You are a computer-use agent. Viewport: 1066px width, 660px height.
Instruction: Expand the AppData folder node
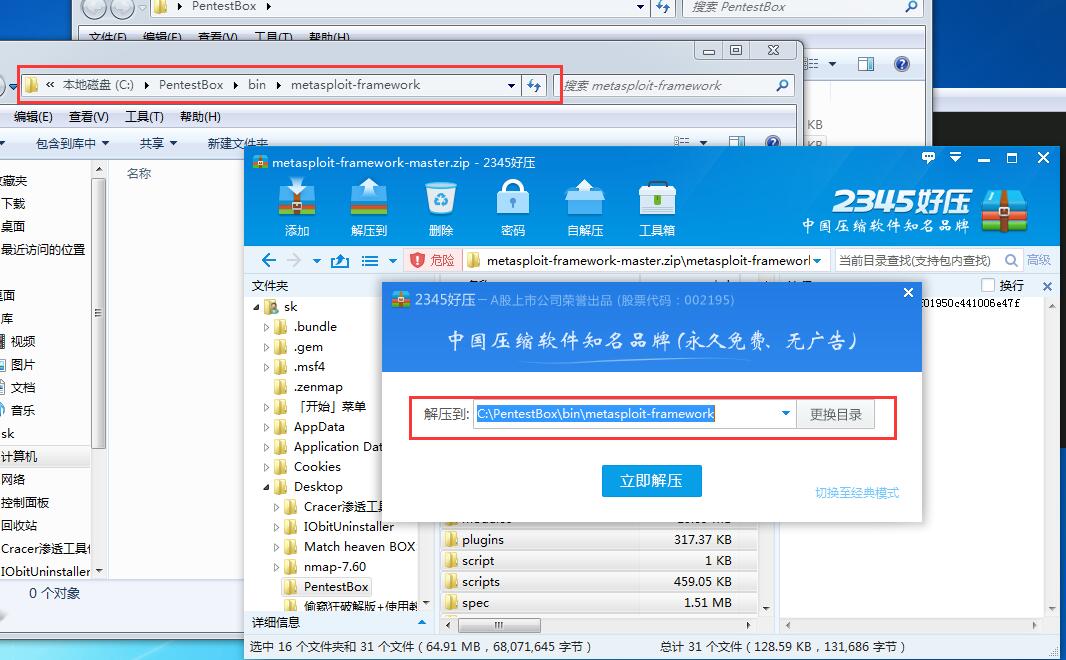(266, 427)
